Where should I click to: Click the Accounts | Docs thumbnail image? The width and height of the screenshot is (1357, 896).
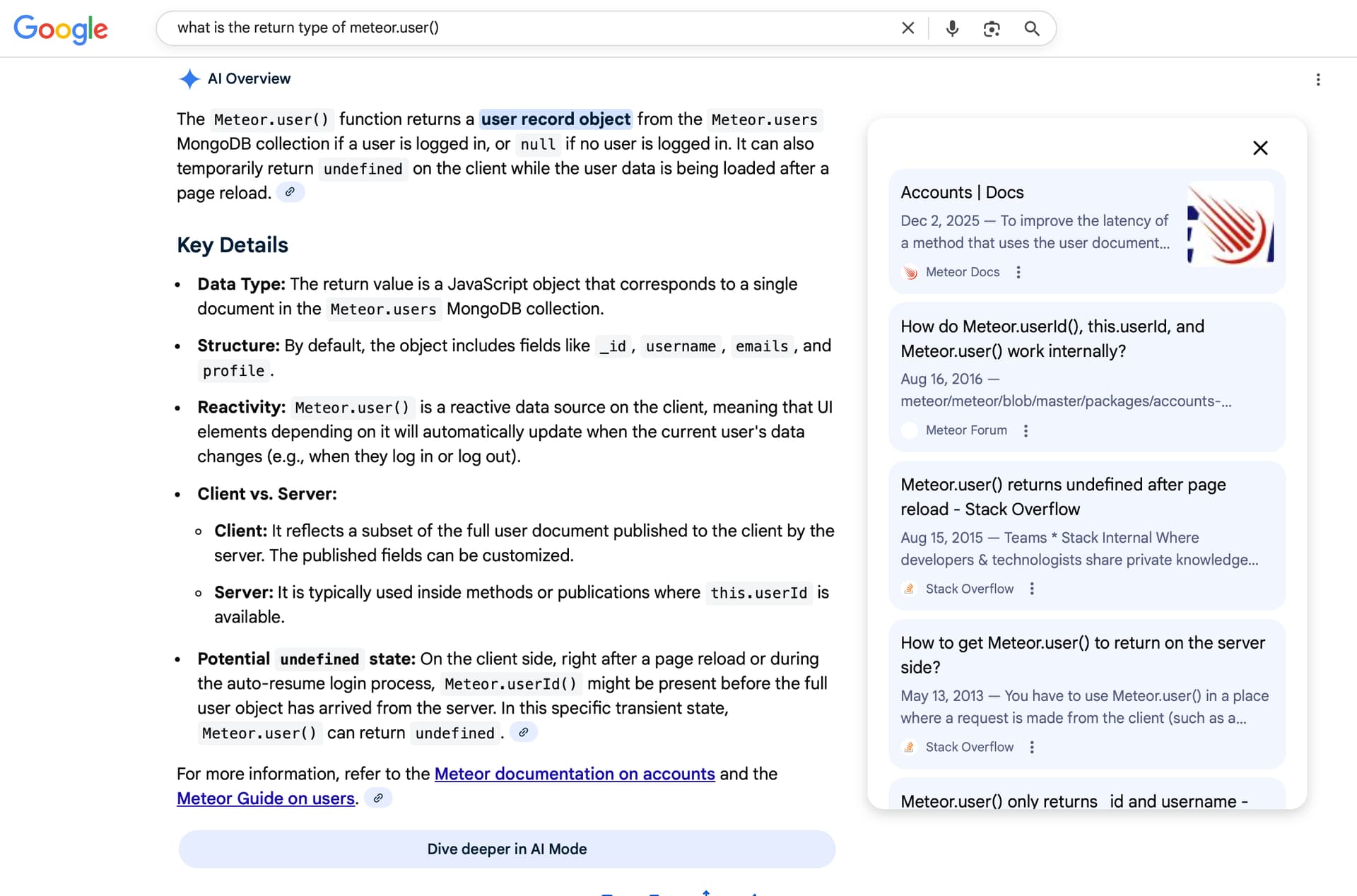coord(1230,223)
